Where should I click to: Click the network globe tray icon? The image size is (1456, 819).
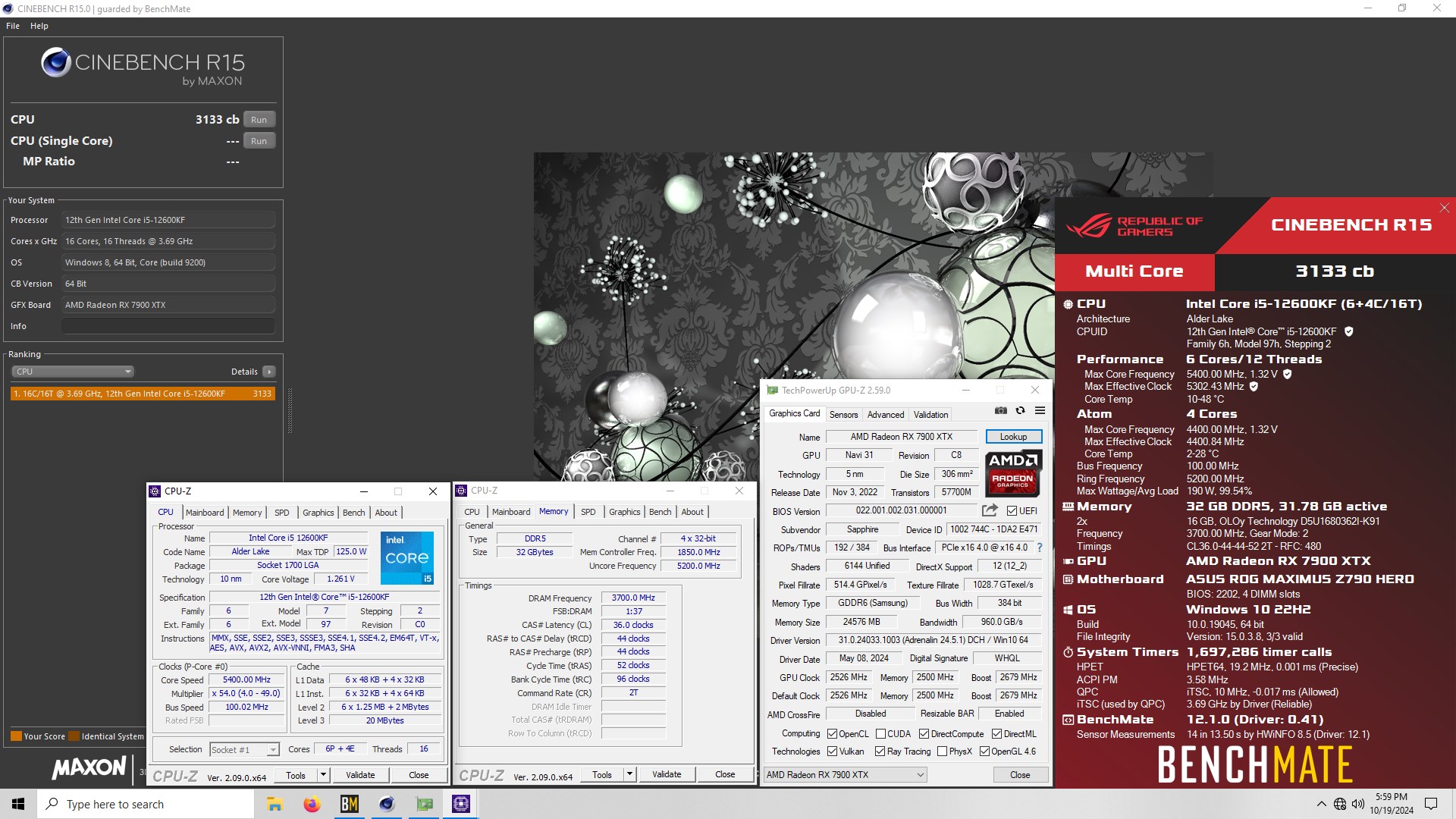coord(1340,804)
